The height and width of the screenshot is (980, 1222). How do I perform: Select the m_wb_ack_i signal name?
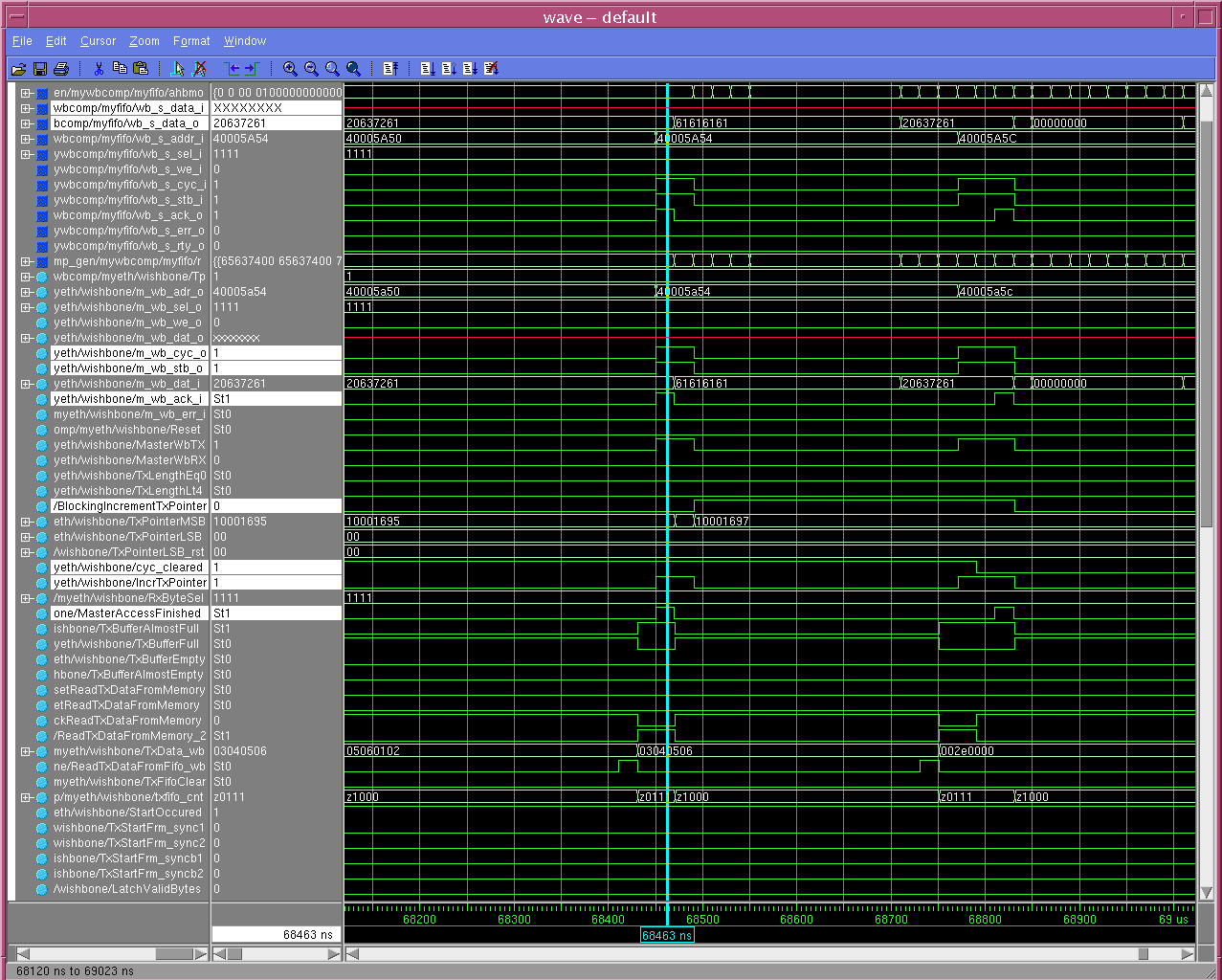128,399
